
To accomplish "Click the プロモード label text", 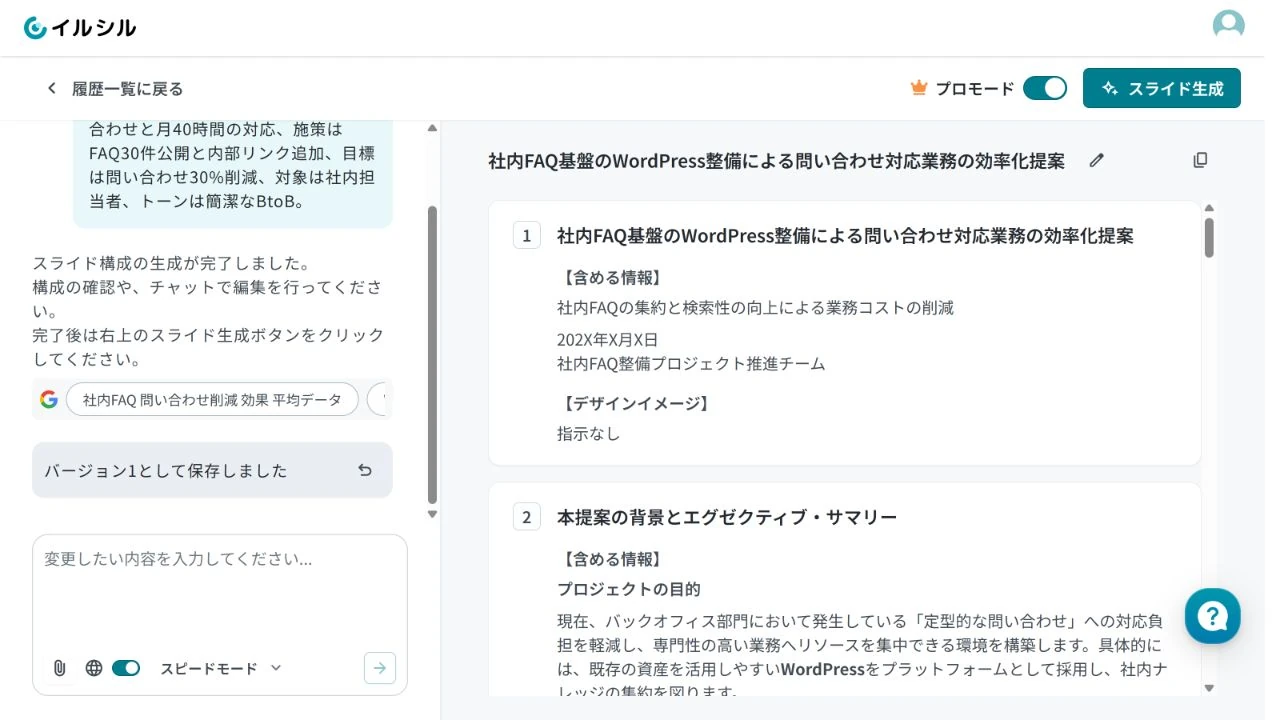I will coord(975,89).
